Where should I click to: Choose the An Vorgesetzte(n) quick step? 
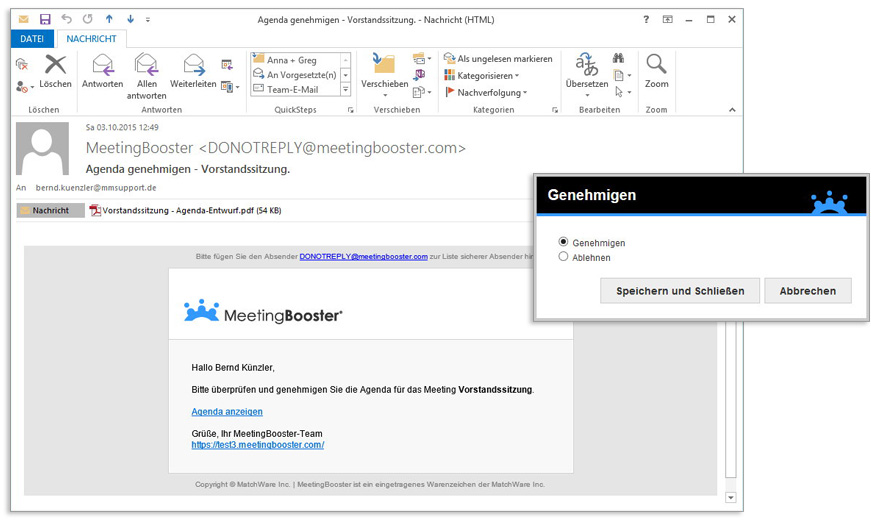pos(294,74)
